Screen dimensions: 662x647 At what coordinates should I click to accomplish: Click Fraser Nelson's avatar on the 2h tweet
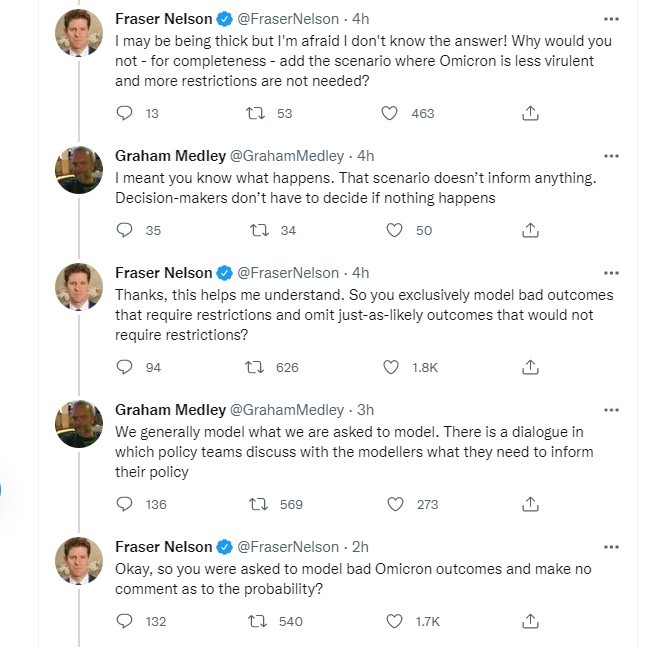pyautogui.click(x=79, y=562)
